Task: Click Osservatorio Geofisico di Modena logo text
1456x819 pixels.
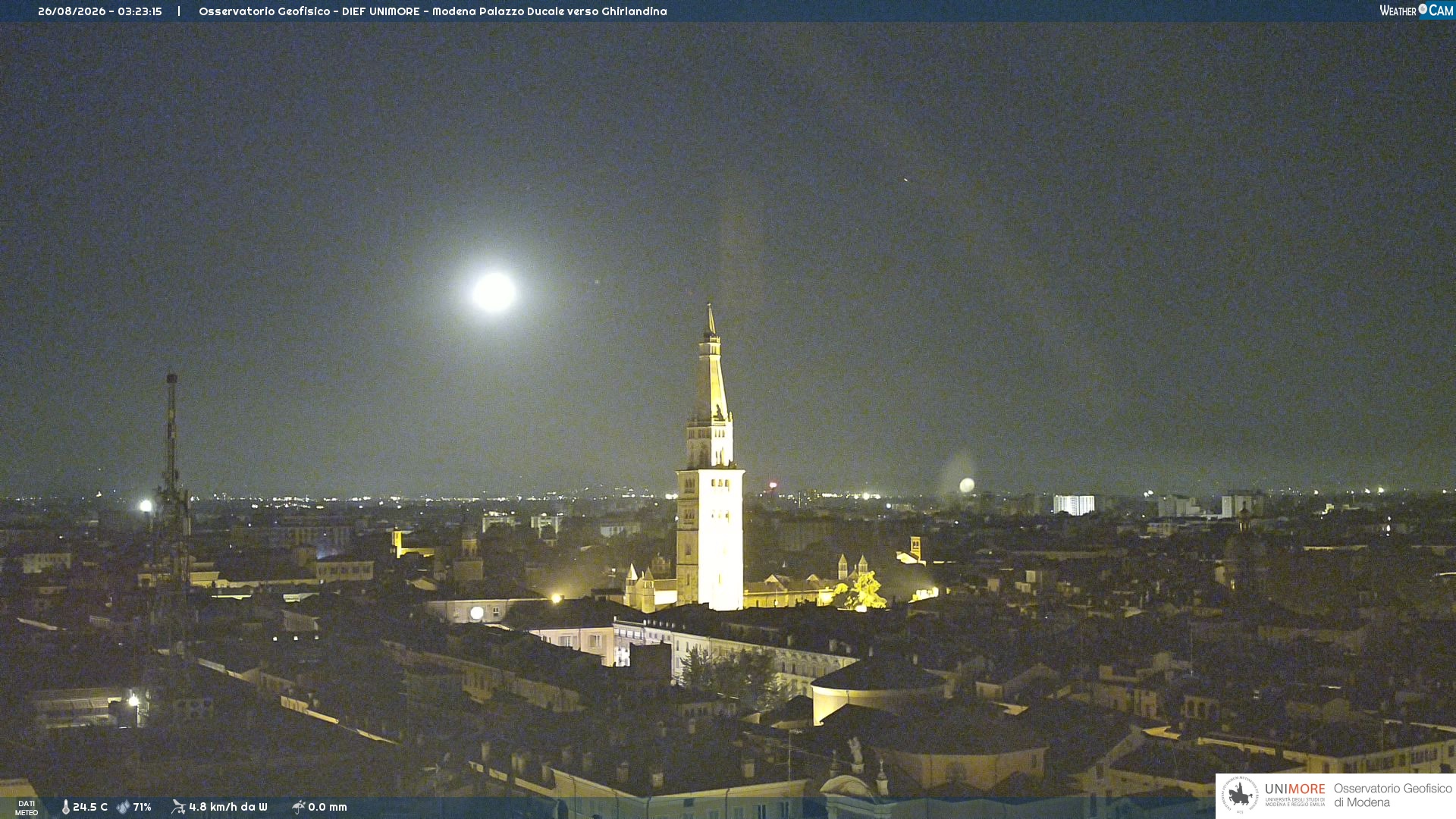Action: tap(1392, 795)
